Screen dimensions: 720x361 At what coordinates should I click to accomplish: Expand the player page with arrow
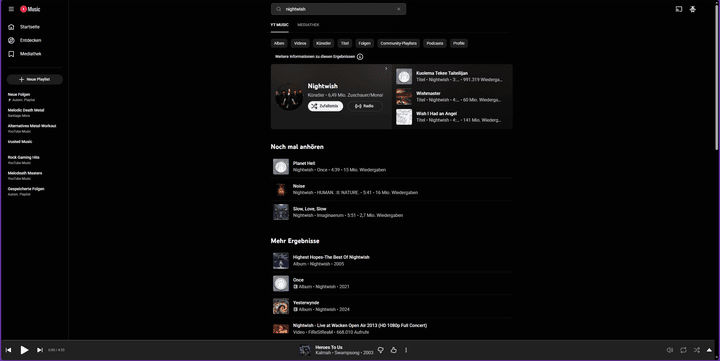pyautogui.click(x=709, y=350)
